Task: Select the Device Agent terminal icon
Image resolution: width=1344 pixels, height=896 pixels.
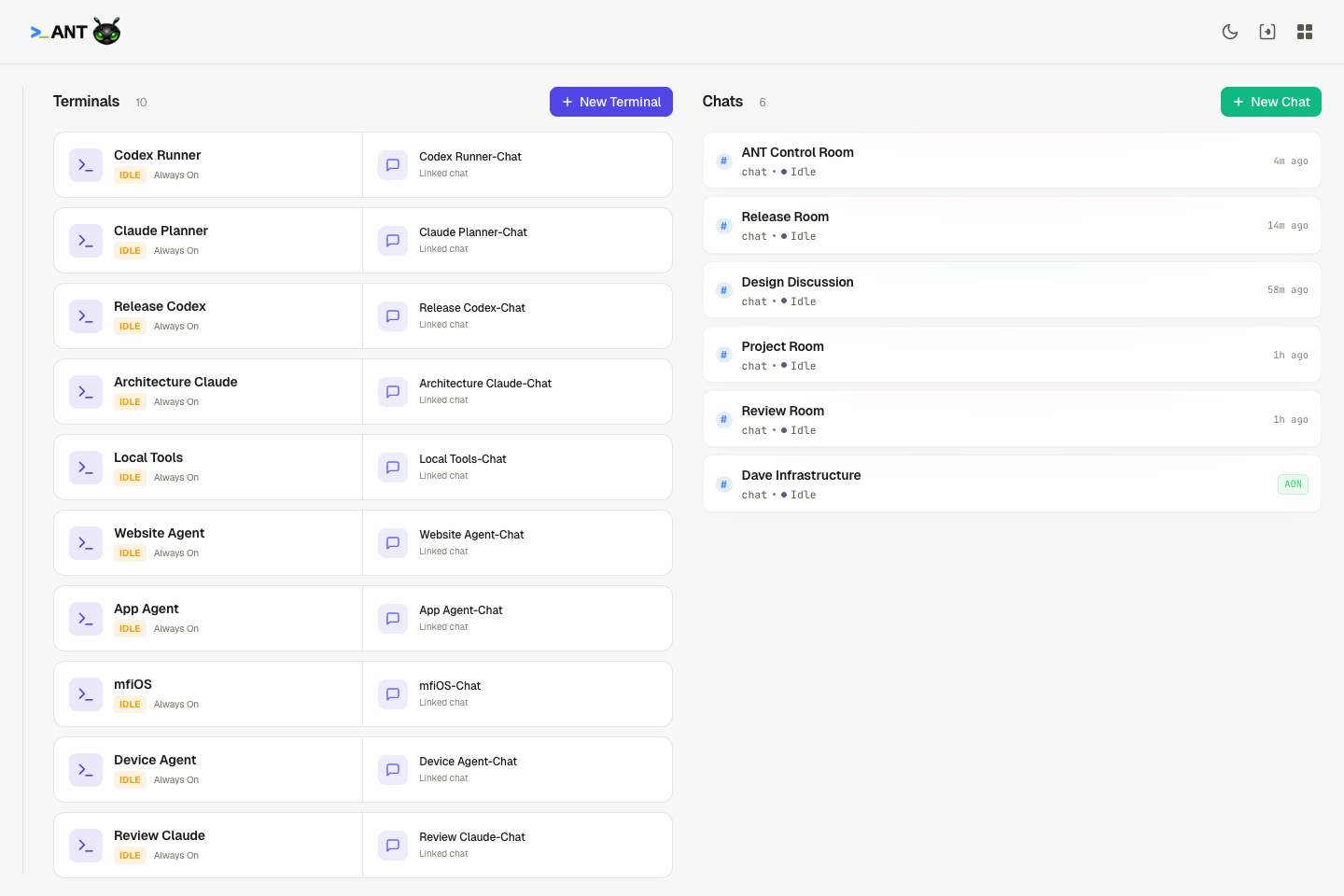Action: tap(86, 769)
